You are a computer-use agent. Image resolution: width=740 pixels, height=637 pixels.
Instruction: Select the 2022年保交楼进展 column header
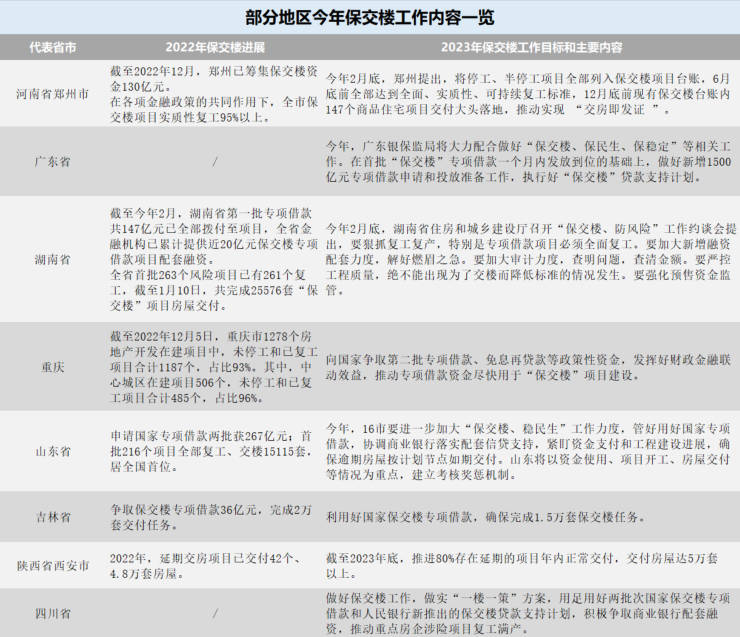coord(215,47)
